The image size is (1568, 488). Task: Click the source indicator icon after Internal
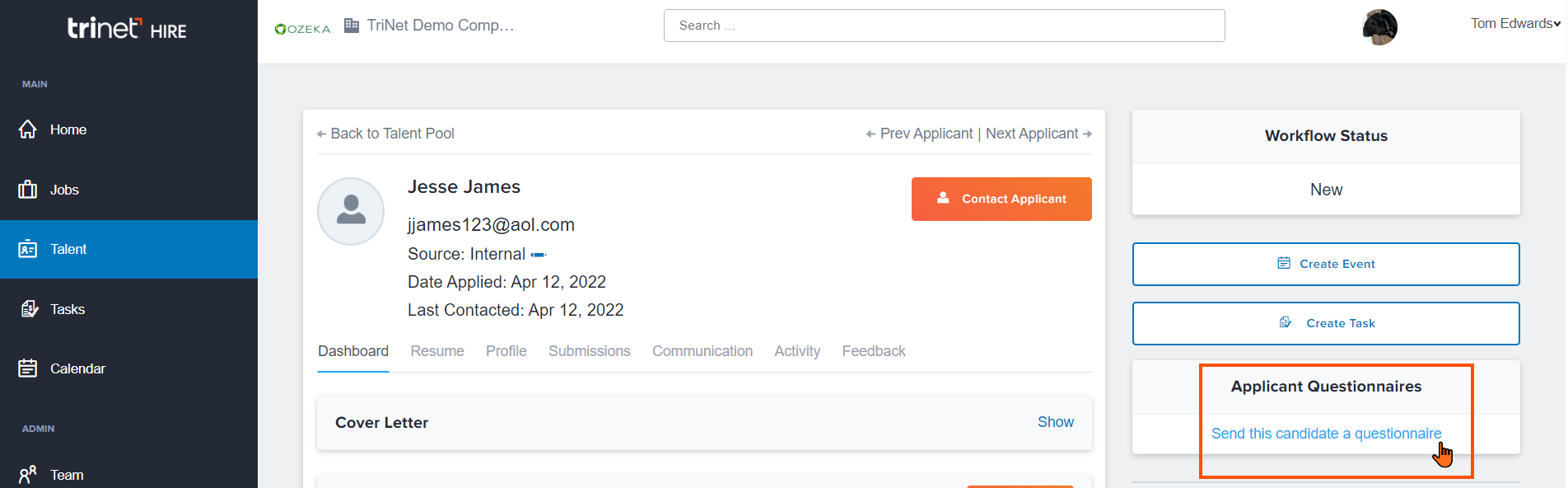tap(539, 255)
